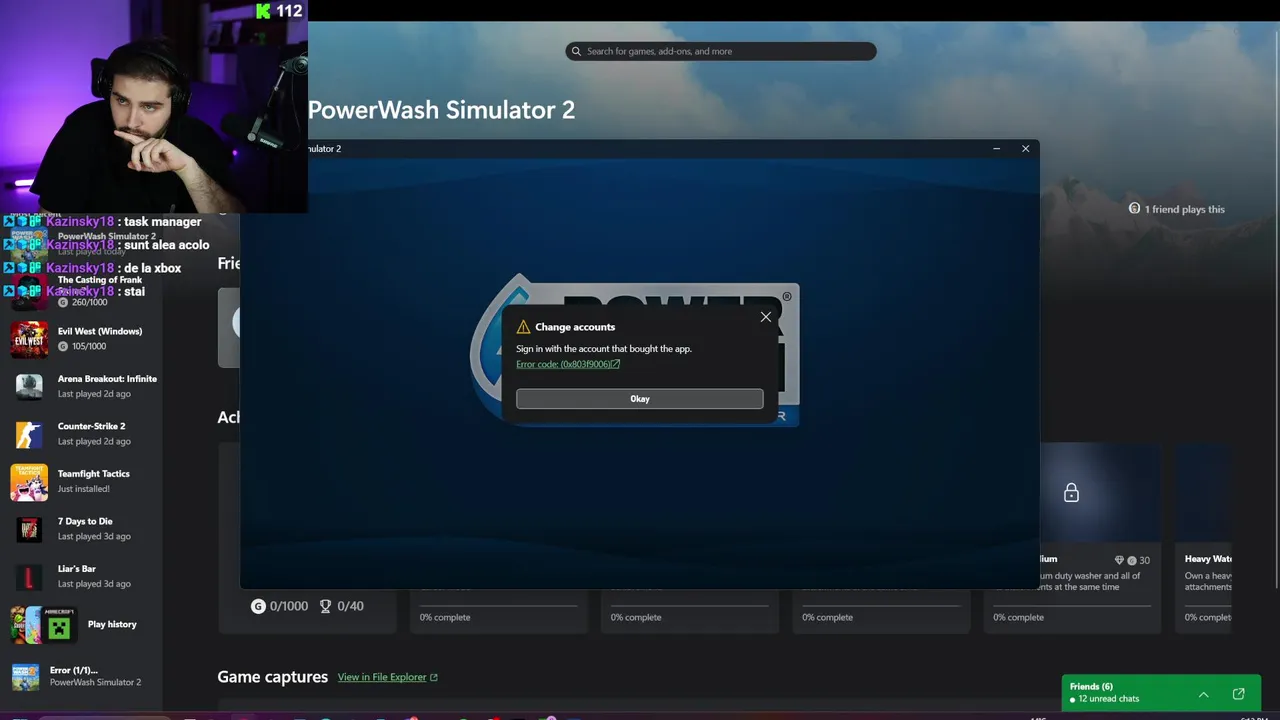The height and width of the screenshot is (720, 1280).
Task: Select 'The Casting of Frank' in sidebar
Action: [100, 280]
